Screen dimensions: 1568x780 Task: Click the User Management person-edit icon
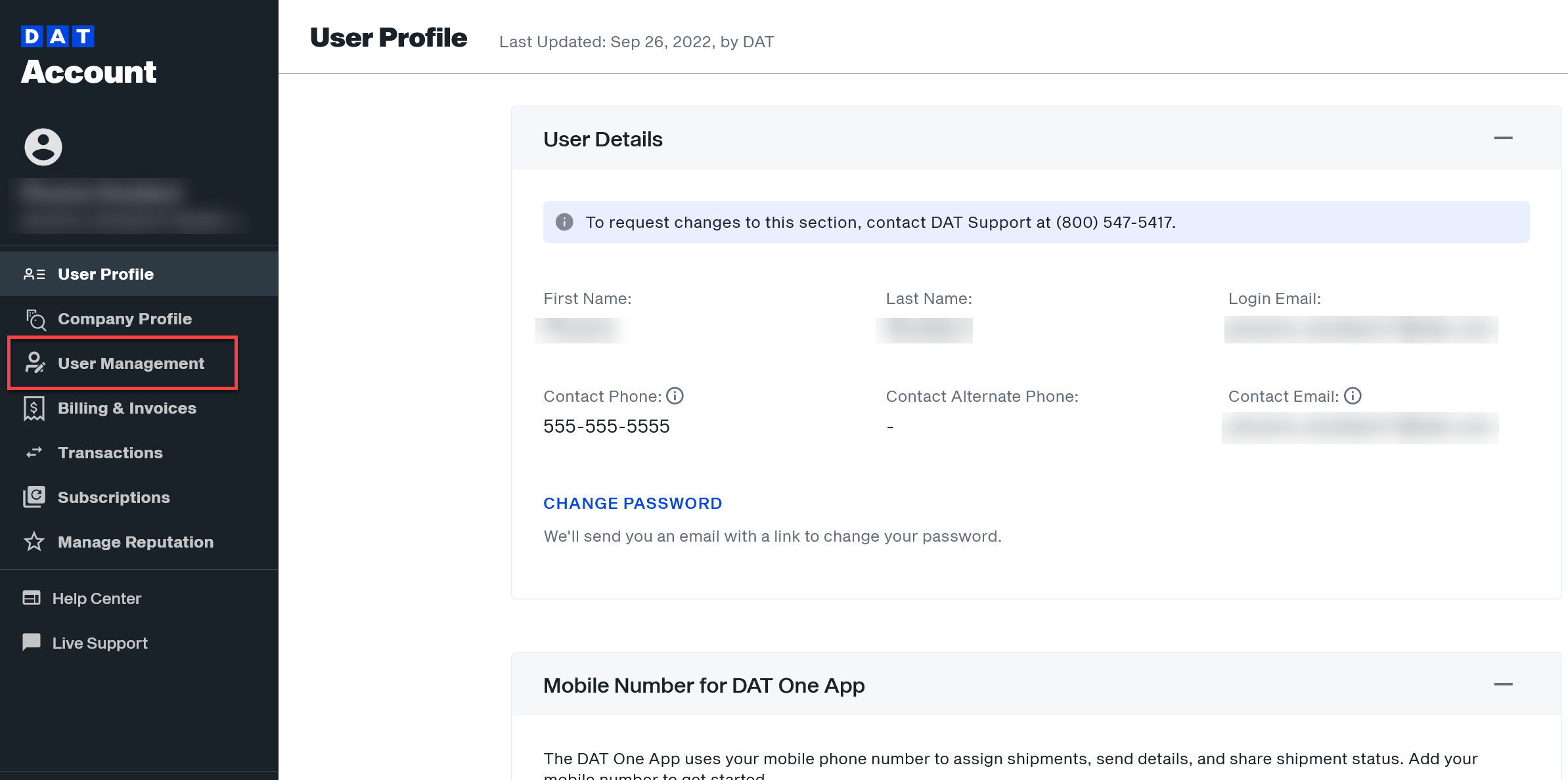coord(35,363)
